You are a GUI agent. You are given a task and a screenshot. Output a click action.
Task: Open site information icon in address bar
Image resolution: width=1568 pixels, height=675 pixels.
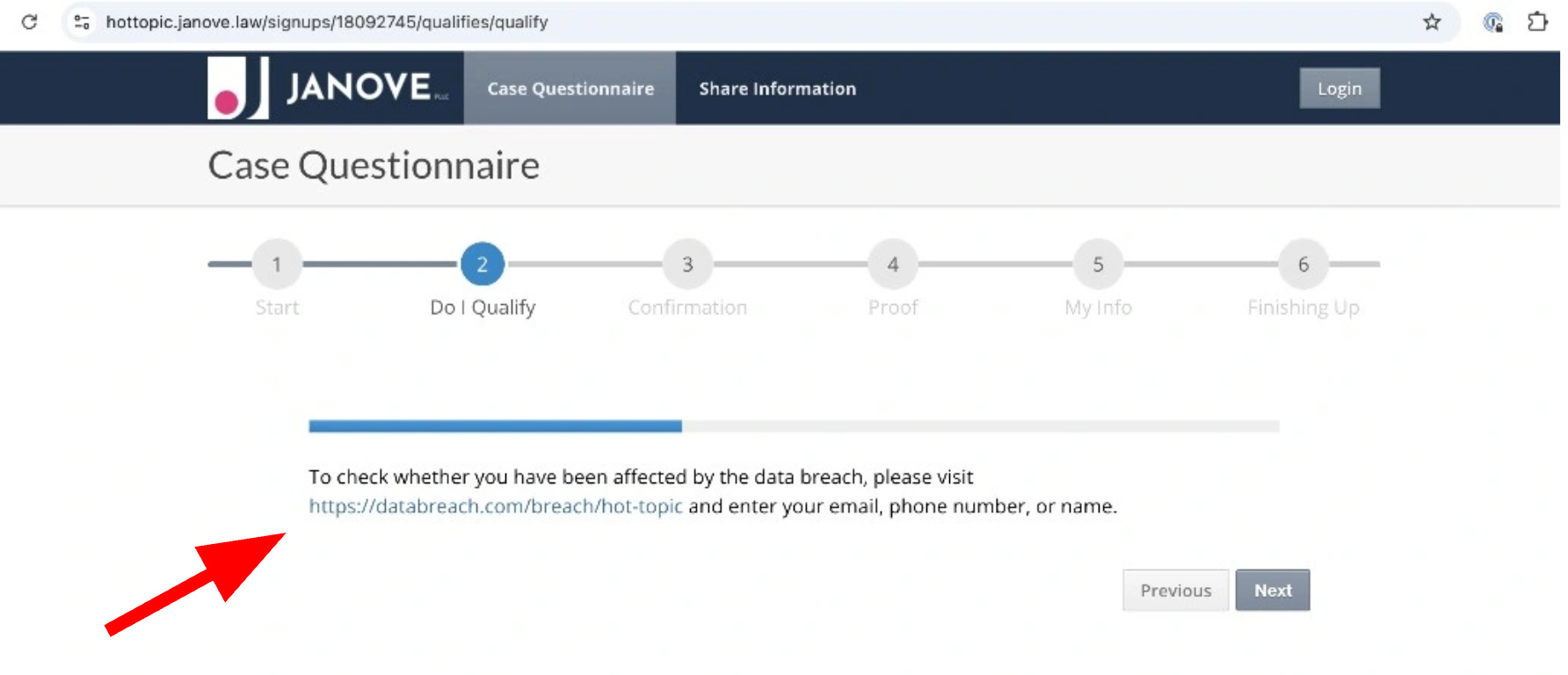click(x=82, y=22)
